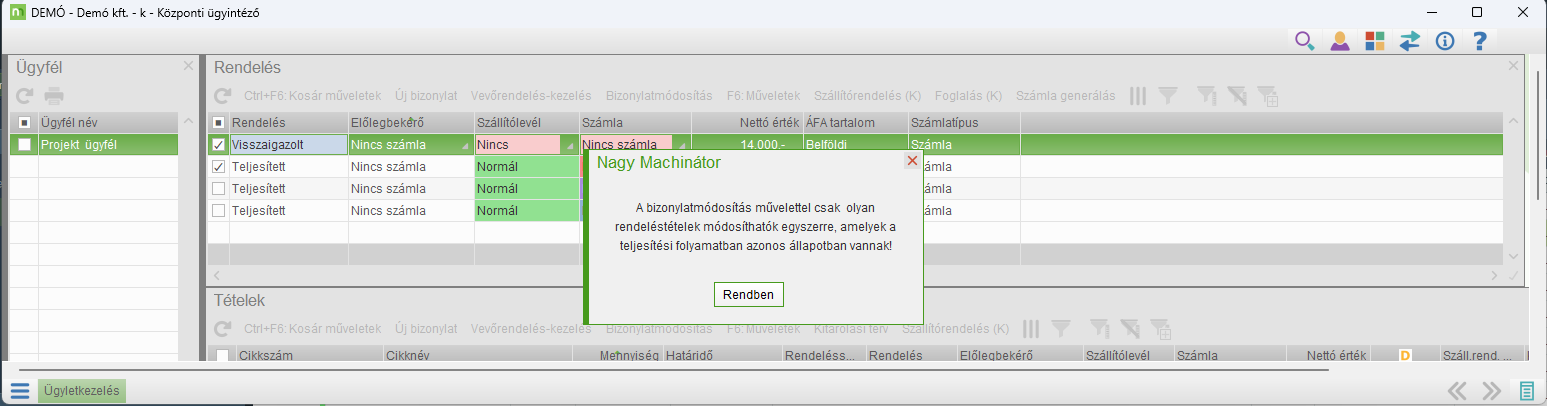1547x406 pixels.
Task: Click Számla generálás in Rendelés toolbar
Action: (1065, 96)
